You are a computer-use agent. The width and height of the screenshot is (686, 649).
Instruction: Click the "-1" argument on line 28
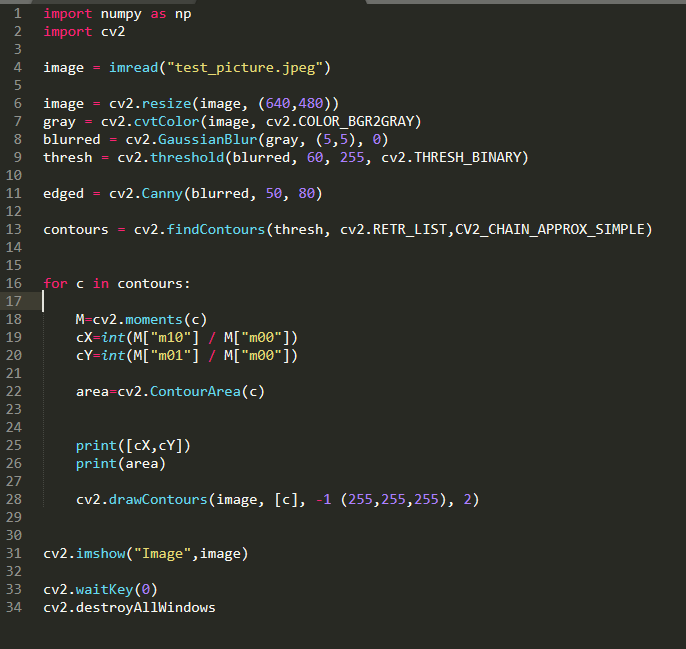[x=323, y=499]
